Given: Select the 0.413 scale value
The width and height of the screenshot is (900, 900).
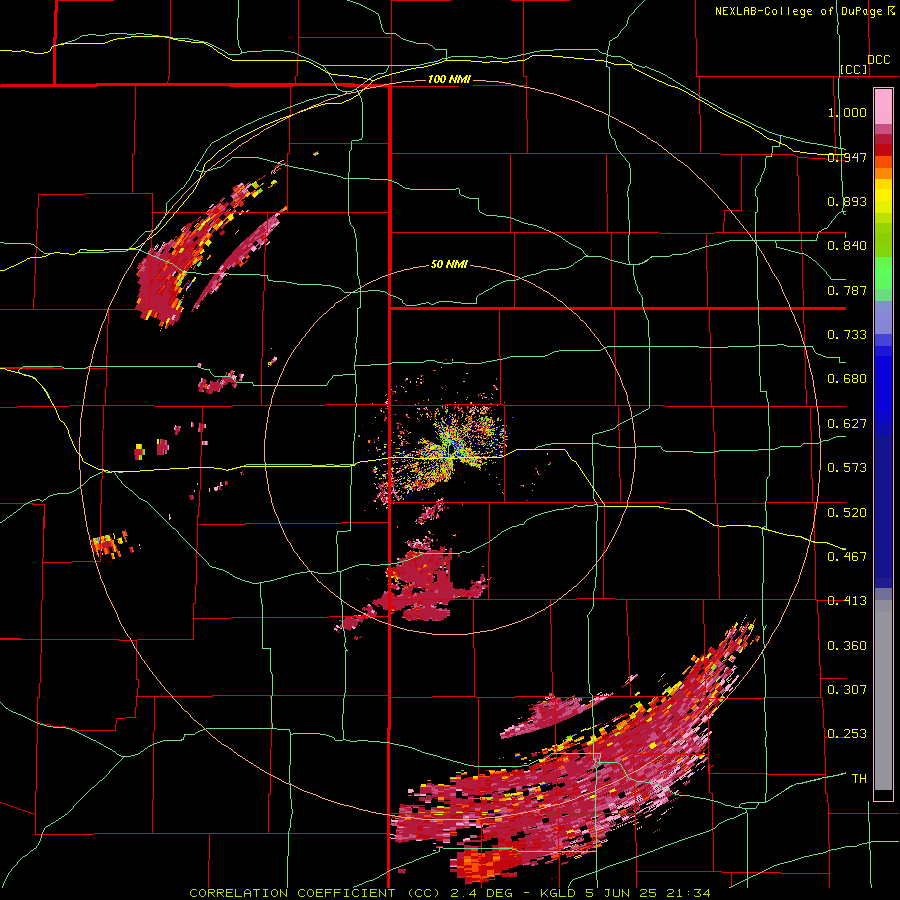Looking at the screenshot, I should (x=847, y=601).
